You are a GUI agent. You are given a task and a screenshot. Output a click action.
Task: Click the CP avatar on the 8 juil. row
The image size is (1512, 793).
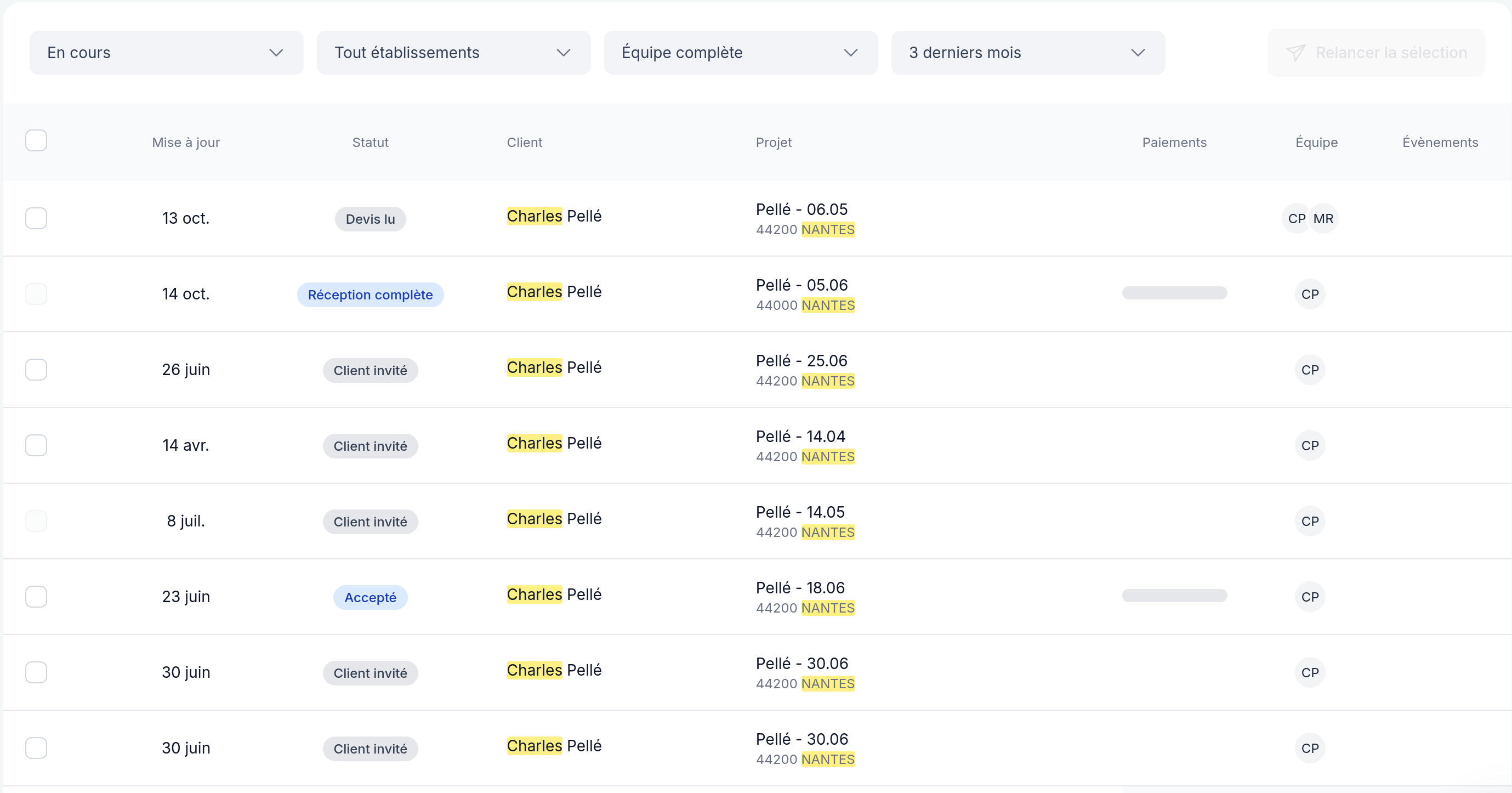click(1310, 521)
